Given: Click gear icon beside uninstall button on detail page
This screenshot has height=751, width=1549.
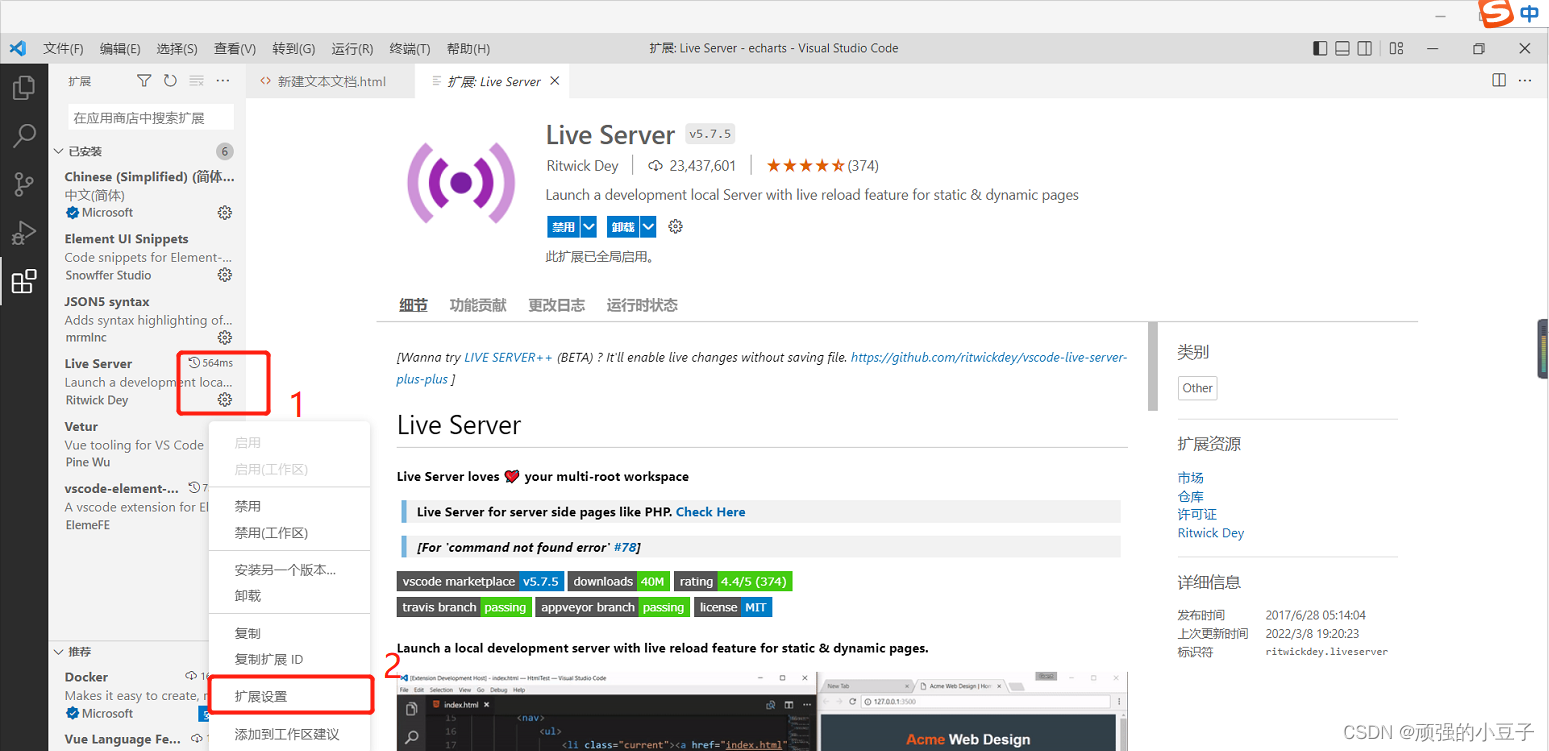Looking at the screenshot, I should 675,227.
